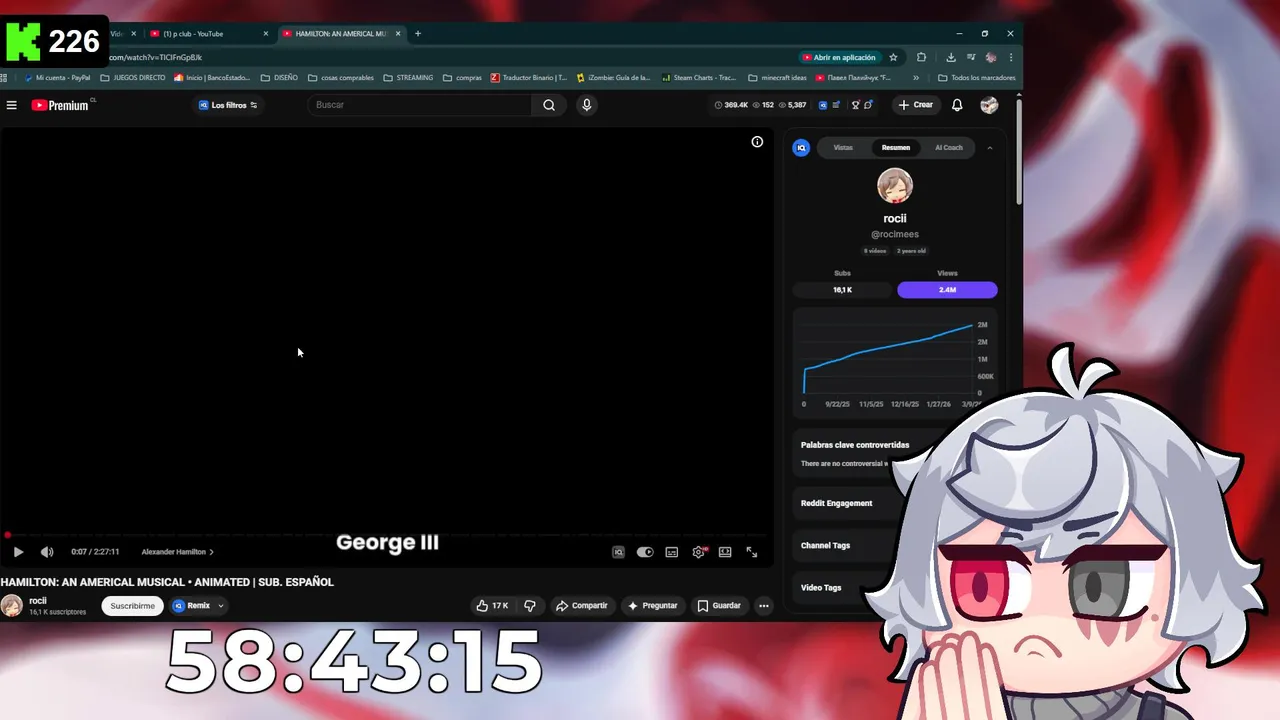Start voice search with the microphone
Viewport: 1280px width, 720px height.
click(x=587, y=105)
